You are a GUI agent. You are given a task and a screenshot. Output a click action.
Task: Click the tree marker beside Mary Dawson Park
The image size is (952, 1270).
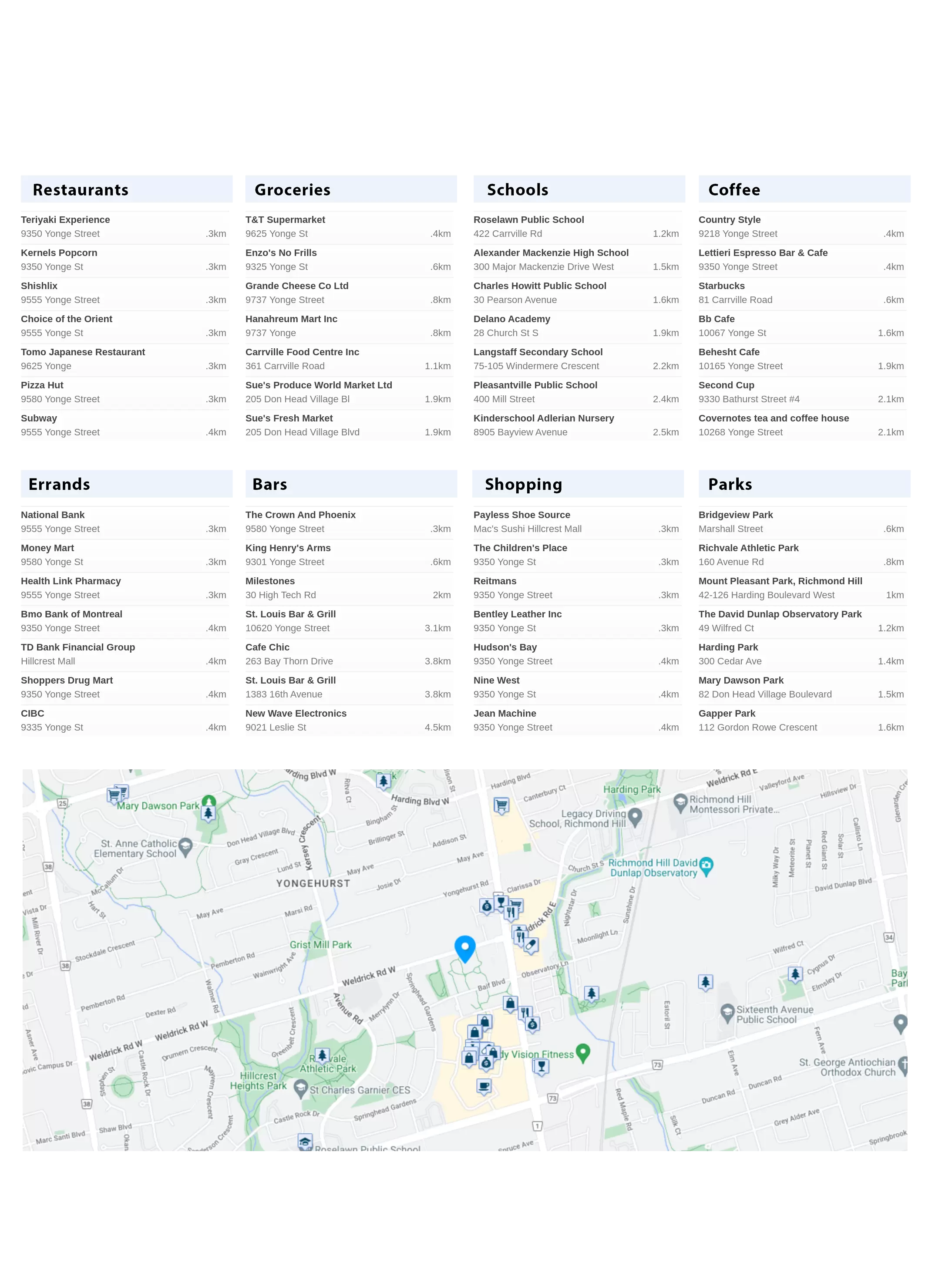coord(208,814)
